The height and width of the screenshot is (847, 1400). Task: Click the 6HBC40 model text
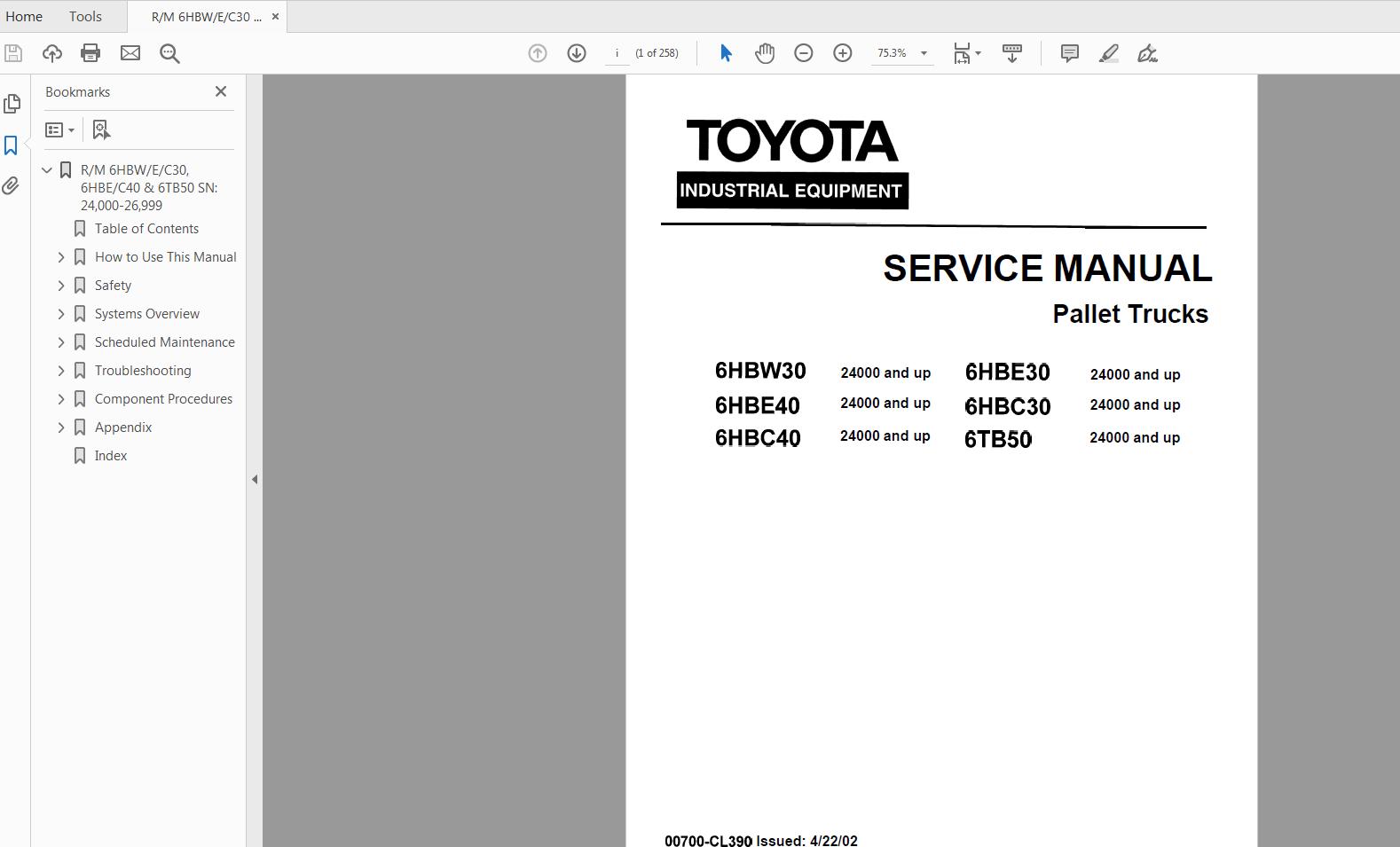click(x=758, y=438)
